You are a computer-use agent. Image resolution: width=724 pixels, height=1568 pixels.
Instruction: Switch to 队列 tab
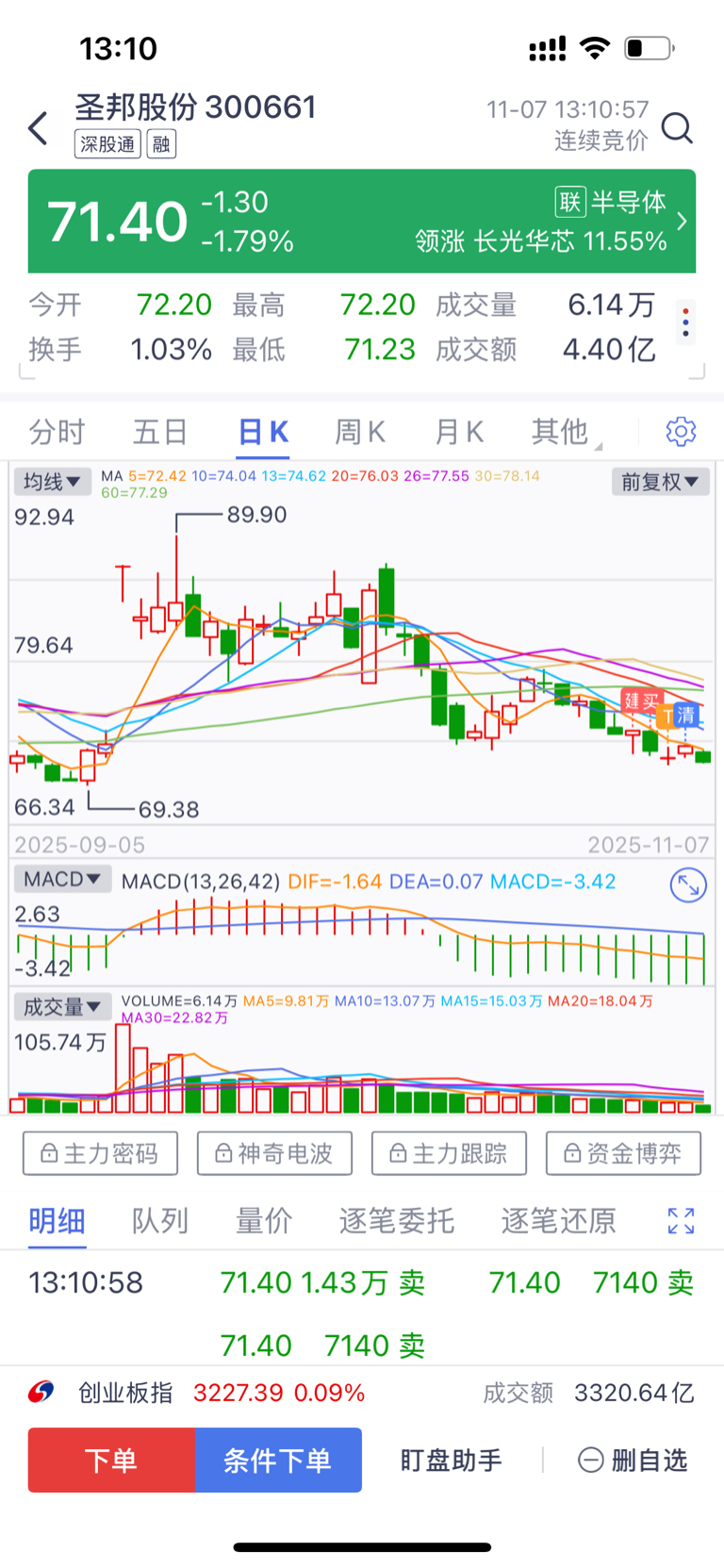(x=160, y=1221)
